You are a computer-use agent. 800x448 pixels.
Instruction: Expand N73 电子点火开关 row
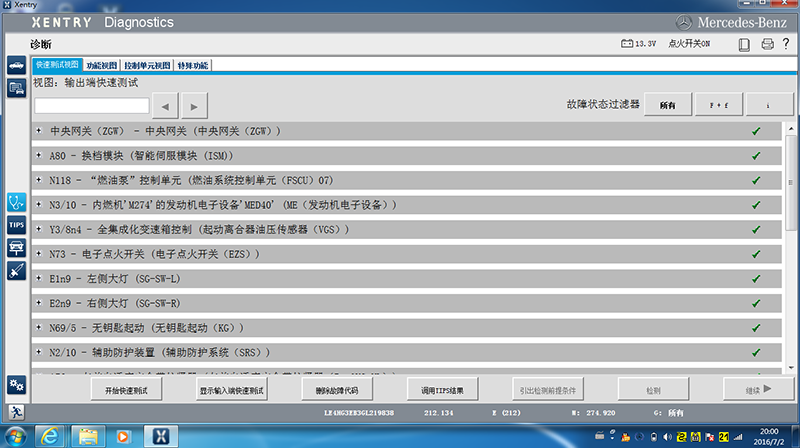pos(39,254)
